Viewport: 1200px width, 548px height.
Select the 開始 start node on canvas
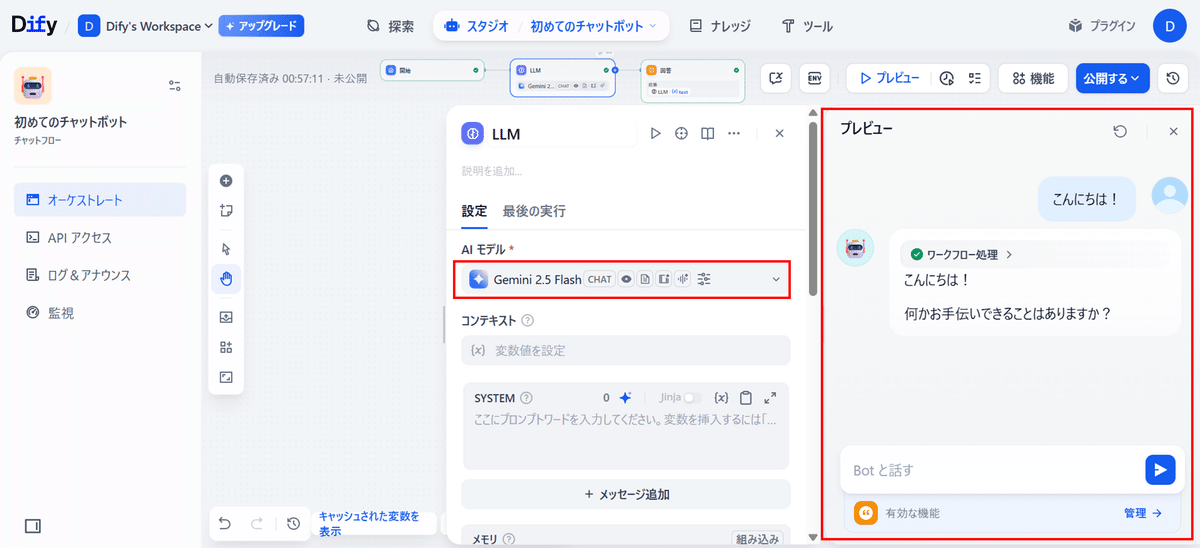[433, 70]
